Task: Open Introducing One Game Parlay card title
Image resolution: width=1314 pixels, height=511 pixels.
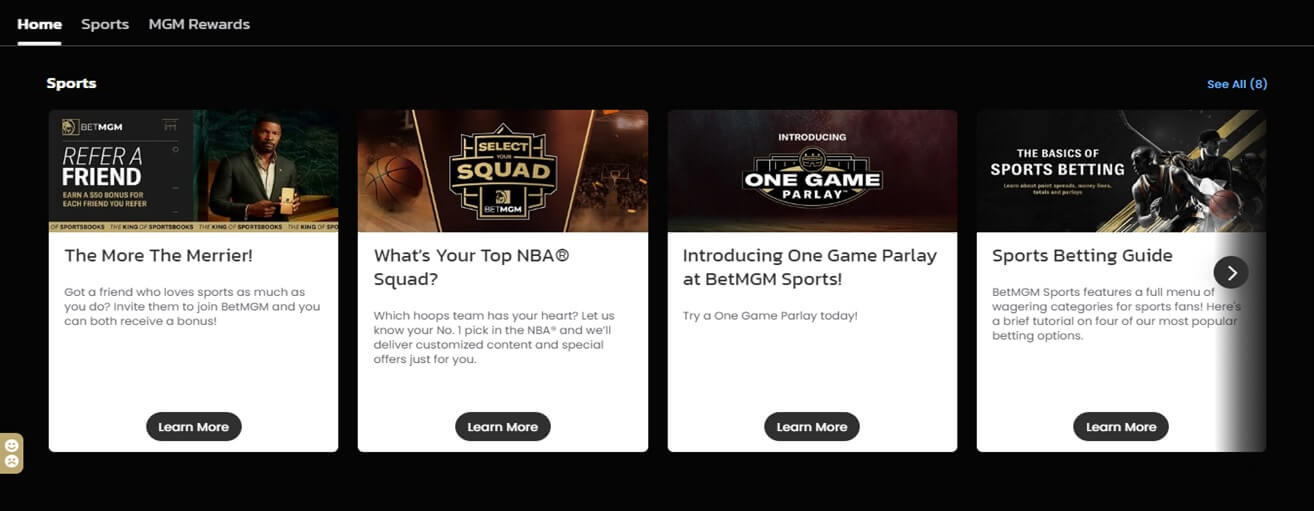Action: click(809, 267)
